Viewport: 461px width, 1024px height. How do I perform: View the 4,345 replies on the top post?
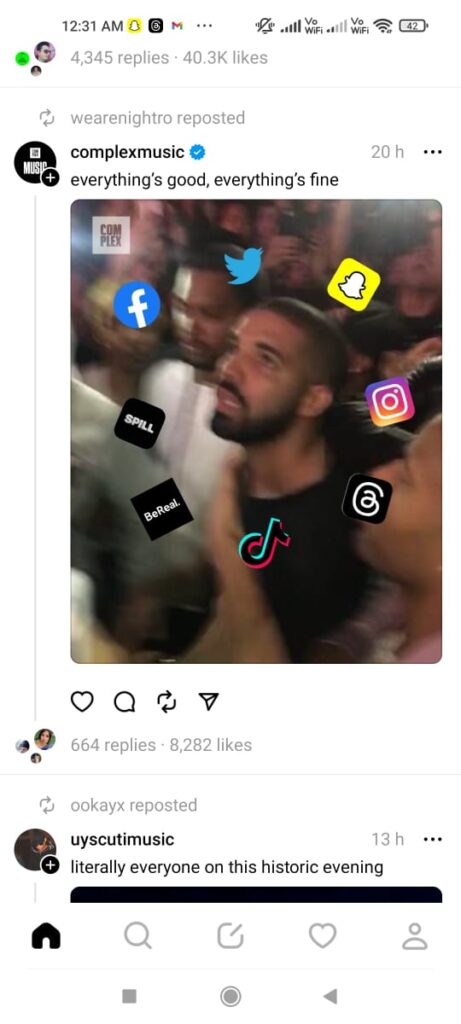click(x=119, y=57)
